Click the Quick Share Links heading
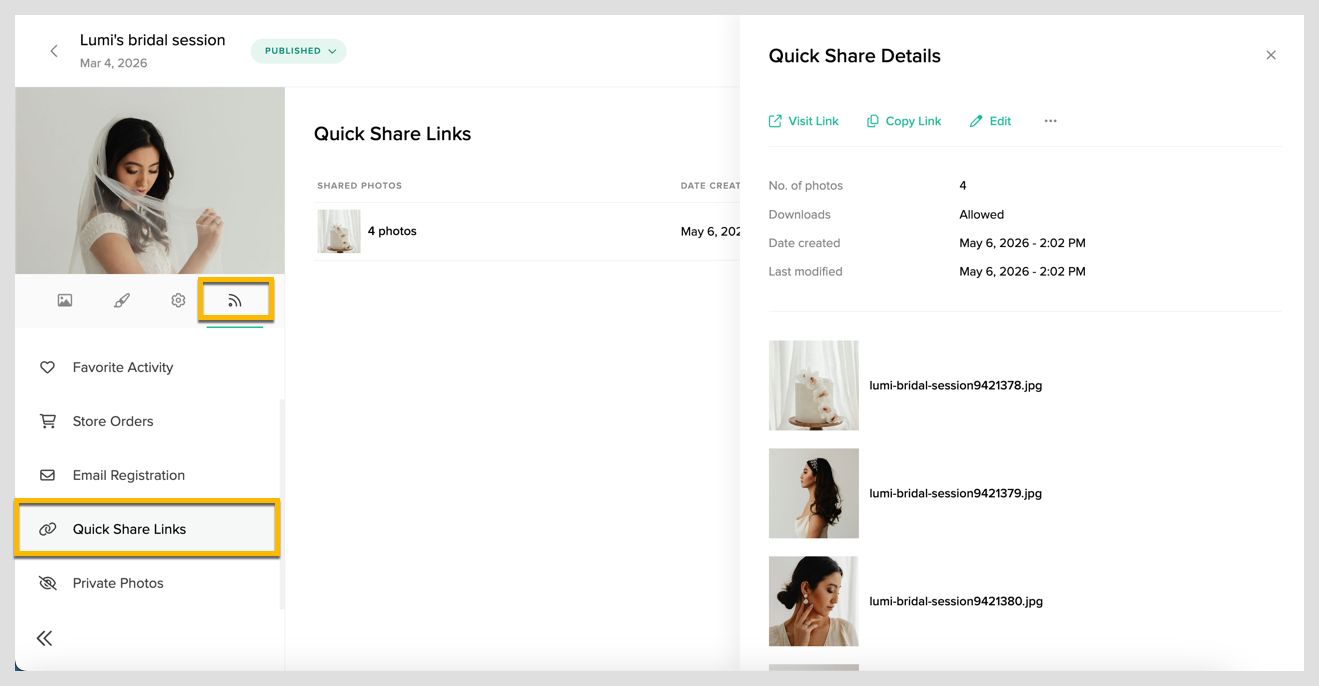The width and height of the screenshot is (1319, 686). pyautogui.click(x=392, y=134)
